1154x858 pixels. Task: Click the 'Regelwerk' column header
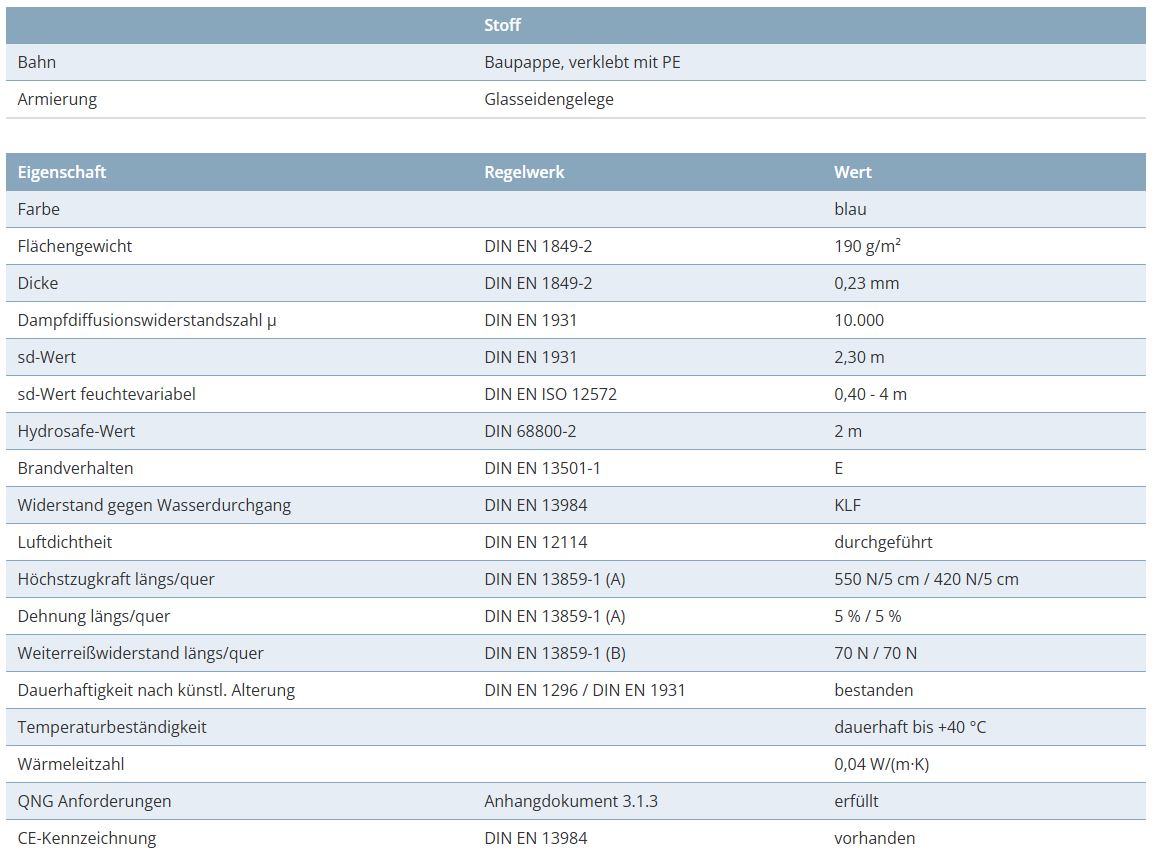[524, 172]
